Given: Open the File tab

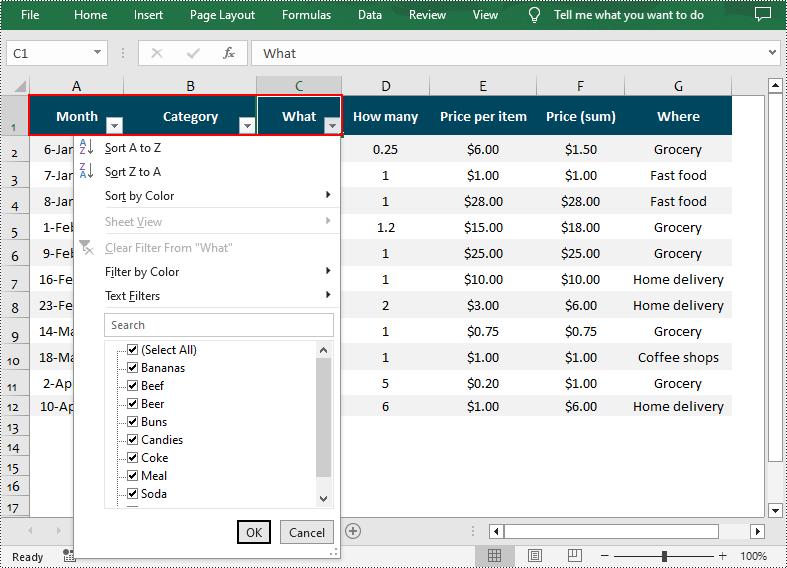Looking at the screenshot, I should (30, 15).
